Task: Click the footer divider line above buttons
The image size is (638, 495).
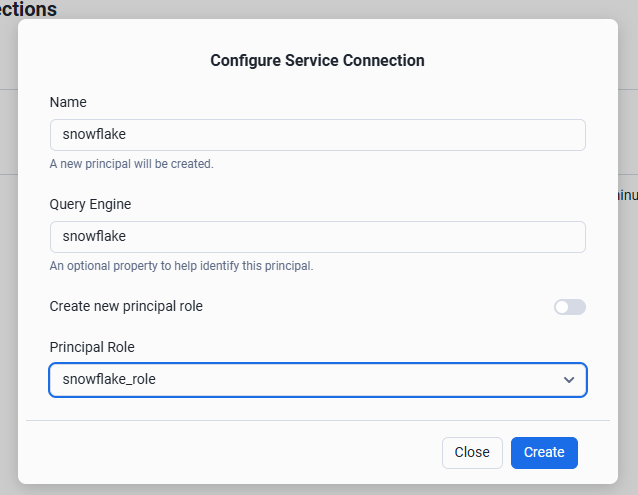Action: click(317, 420)
